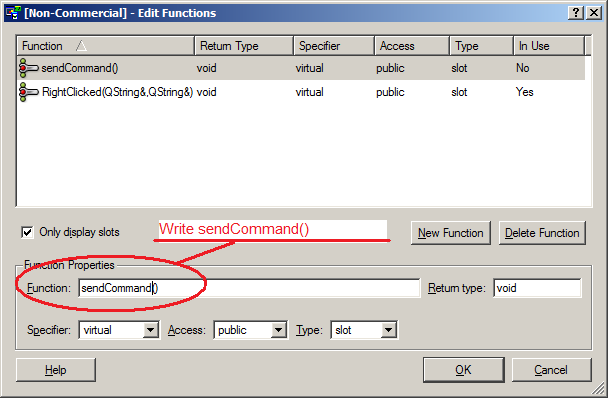The width and height of the screenshot is (608, 398).
Task: Click void return type of sendCommand()
Action: click(206, 69)
